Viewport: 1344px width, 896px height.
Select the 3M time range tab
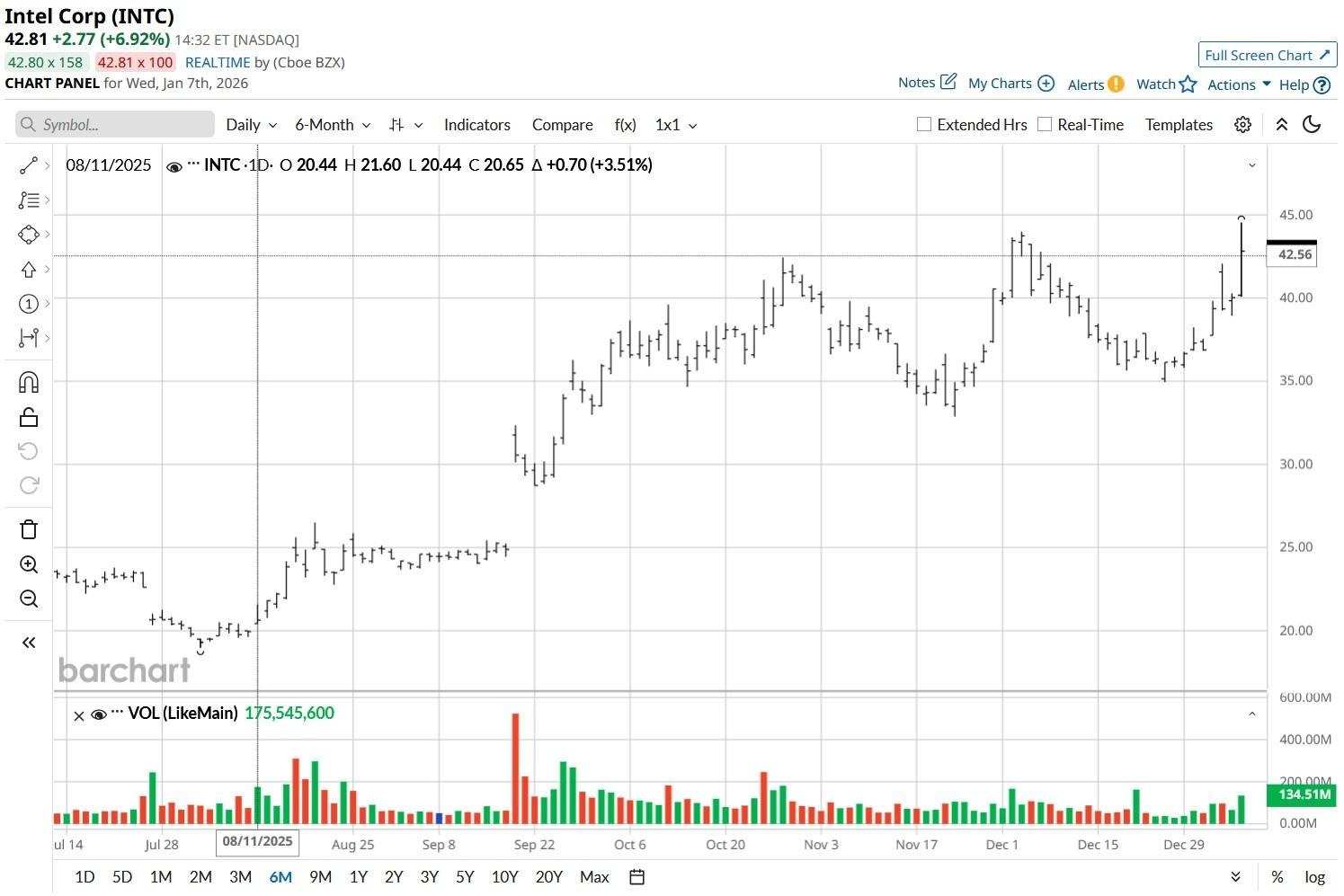tap(240, 877)
